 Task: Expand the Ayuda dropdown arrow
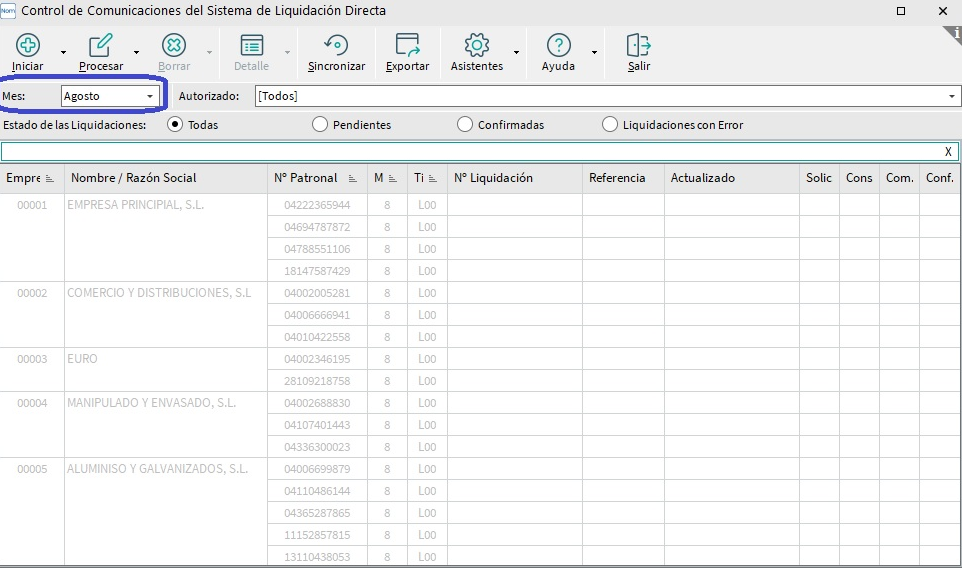[x=594, y=53]
